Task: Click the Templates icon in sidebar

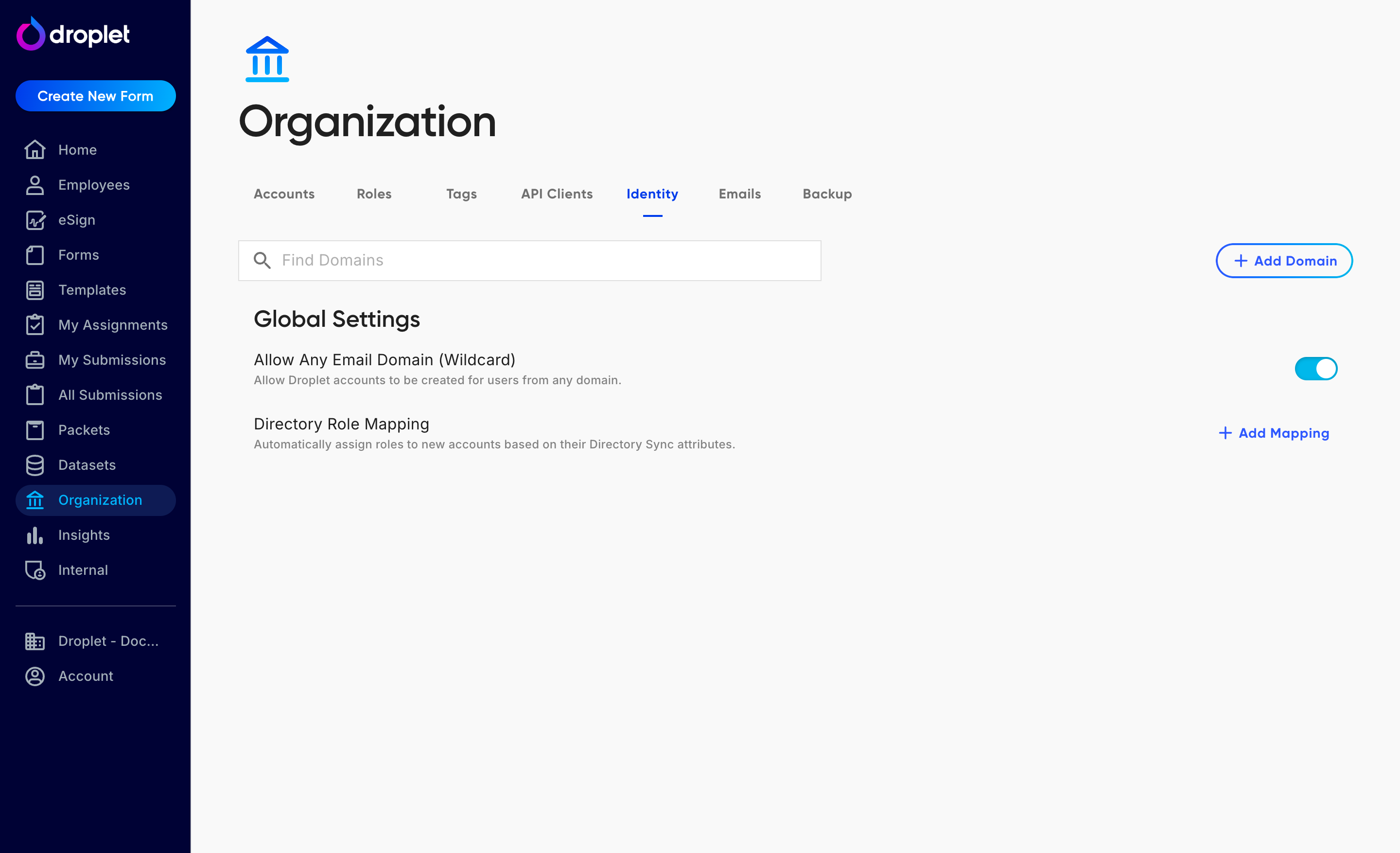Action: (x=35, y=290)
